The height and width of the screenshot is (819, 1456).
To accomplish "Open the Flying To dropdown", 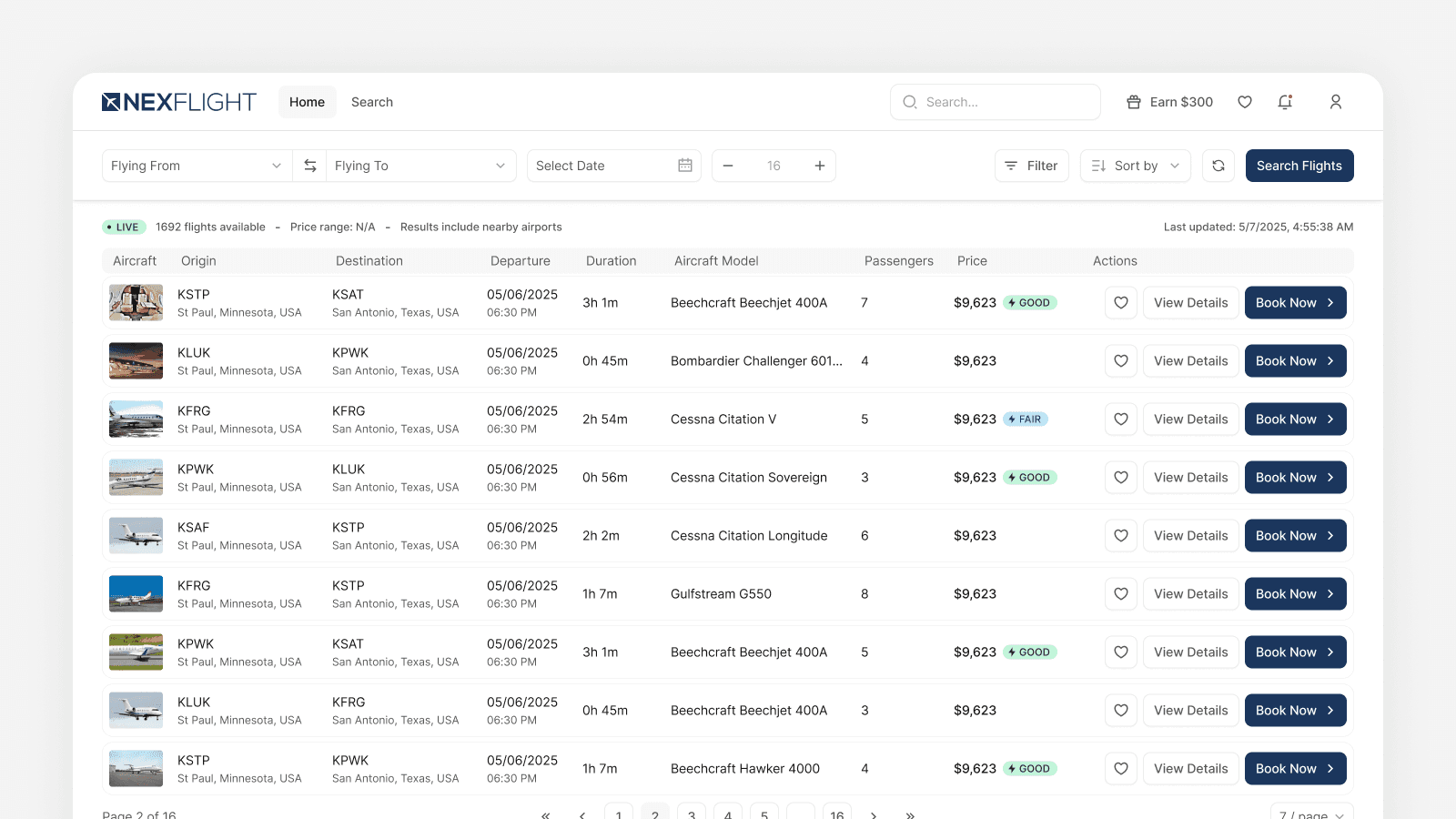I will click(420, 166).
